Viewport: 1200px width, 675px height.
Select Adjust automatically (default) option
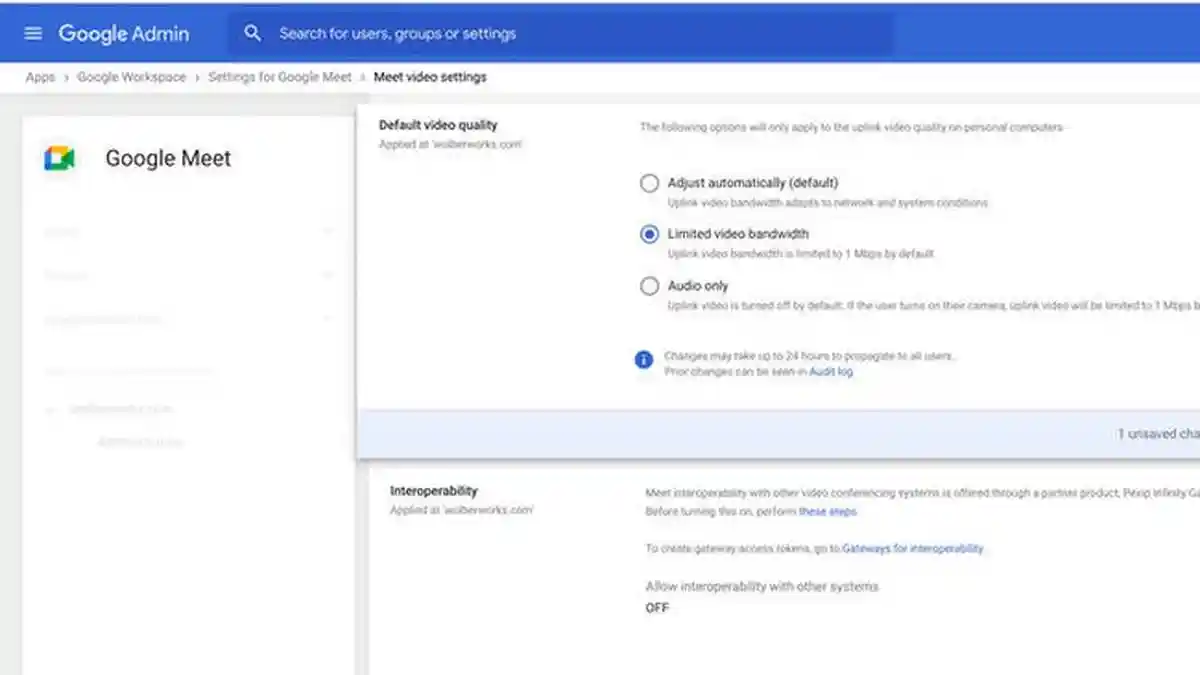pyautogui.click(x=650, y=183)
